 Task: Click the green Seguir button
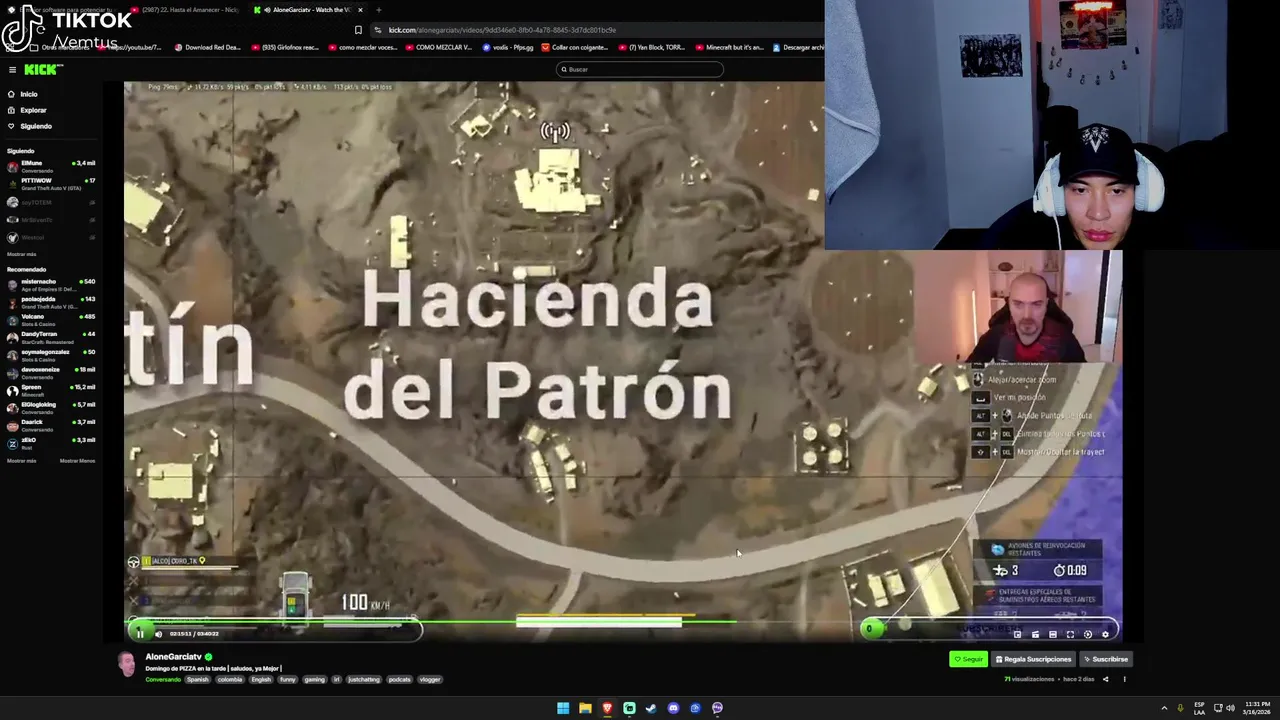pyautogui.click(x=968, y=659)
